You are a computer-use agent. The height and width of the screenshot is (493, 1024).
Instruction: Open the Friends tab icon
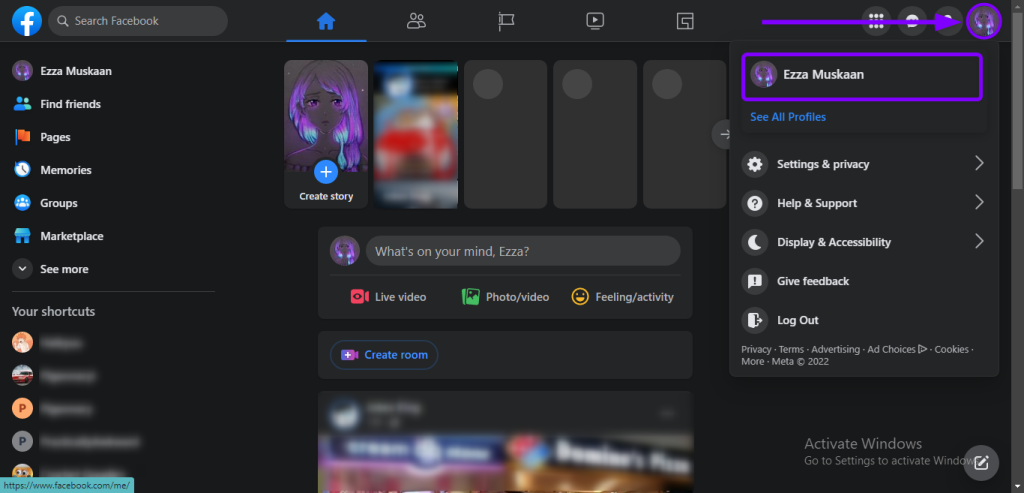(x=416, y=21)
